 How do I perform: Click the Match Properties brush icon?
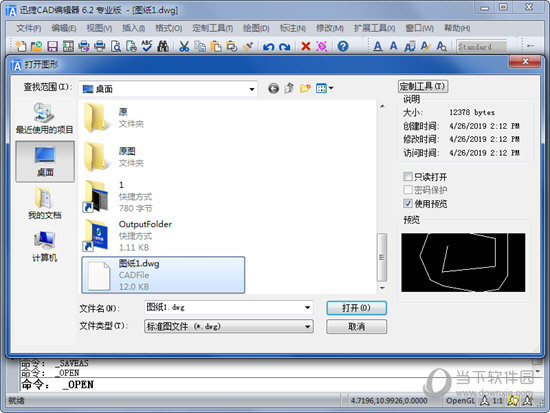pyautogui.click(x=248, y=46)
